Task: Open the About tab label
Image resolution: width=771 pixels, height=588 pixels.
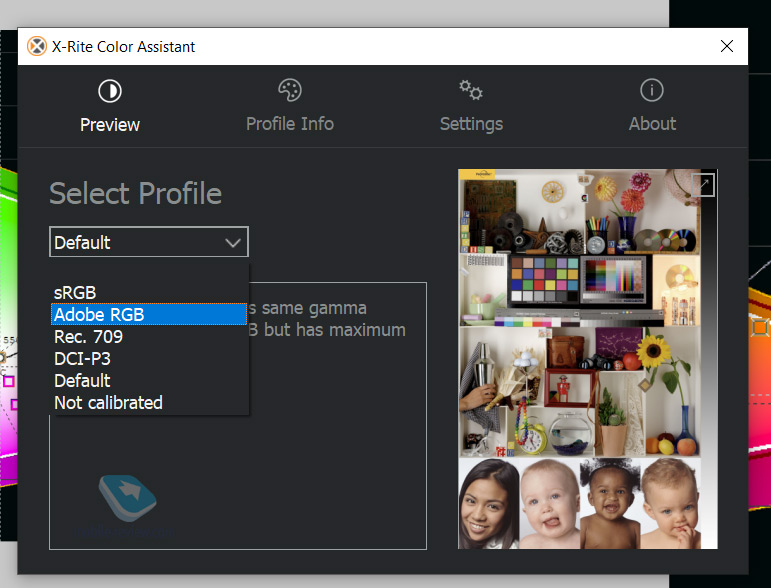Action: click(652, 123)
